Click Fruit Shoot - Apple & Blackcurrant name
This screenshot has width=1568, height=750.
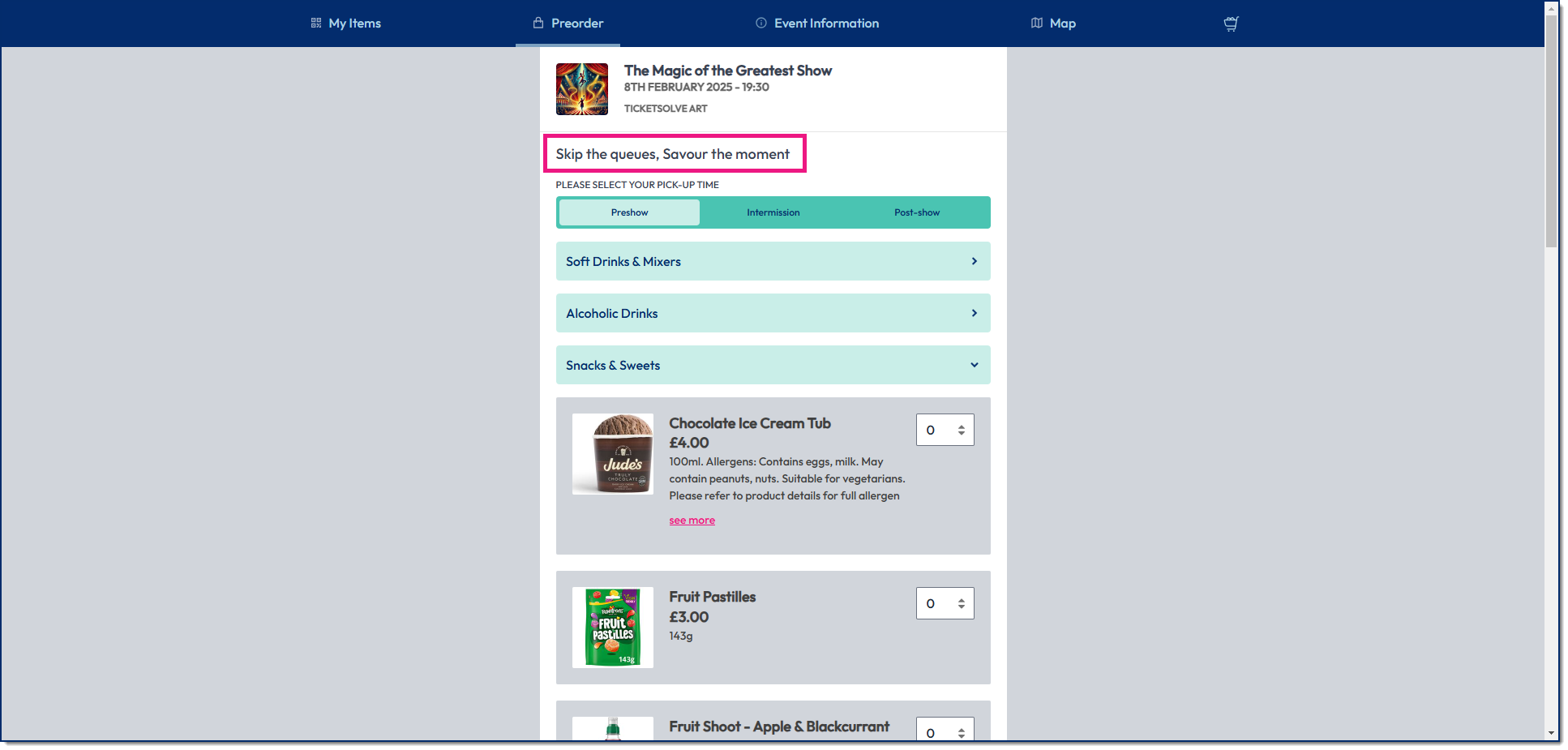tap(778, 726)
